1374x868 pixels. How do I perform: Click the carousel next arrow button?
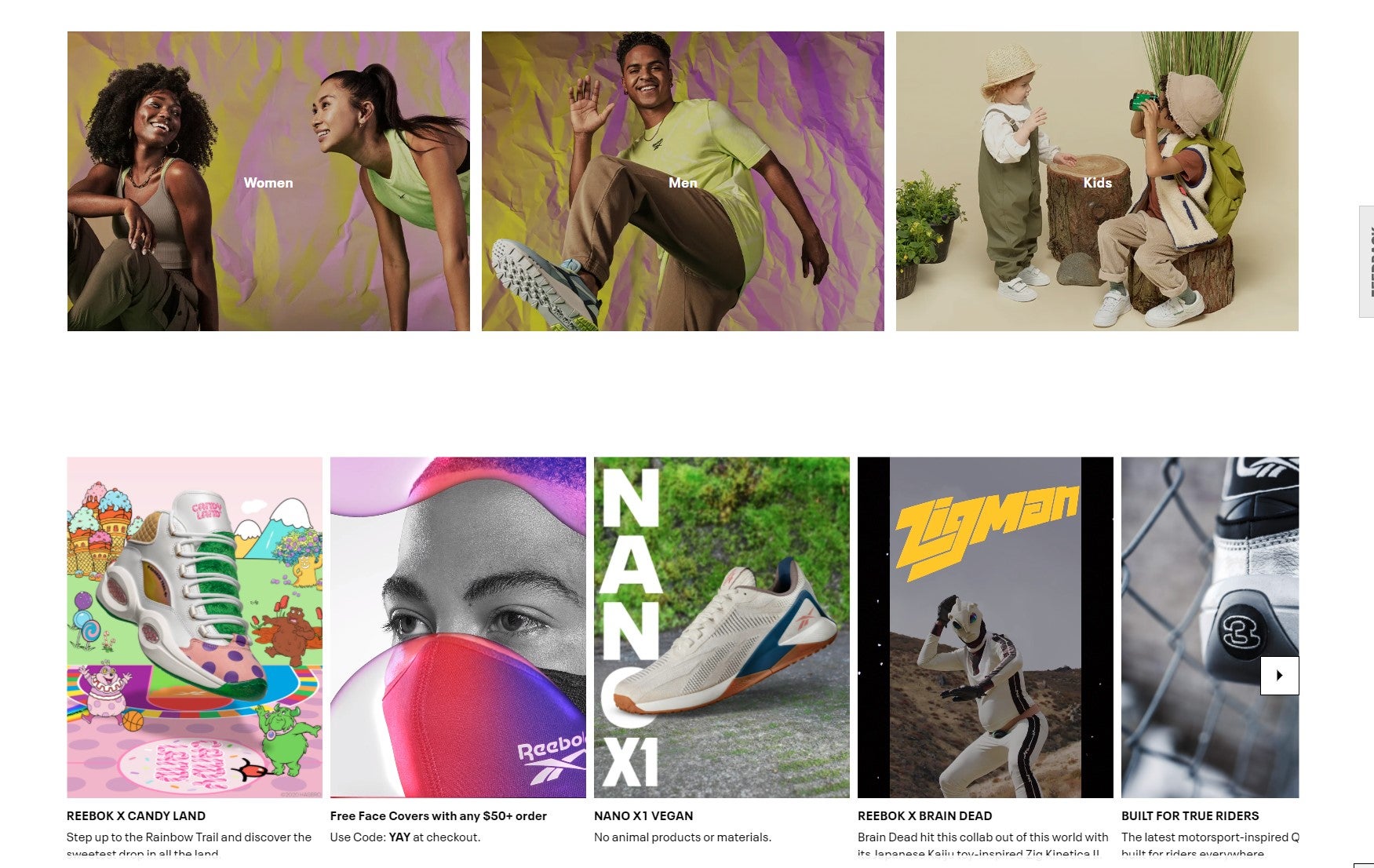coord(1279,675)
